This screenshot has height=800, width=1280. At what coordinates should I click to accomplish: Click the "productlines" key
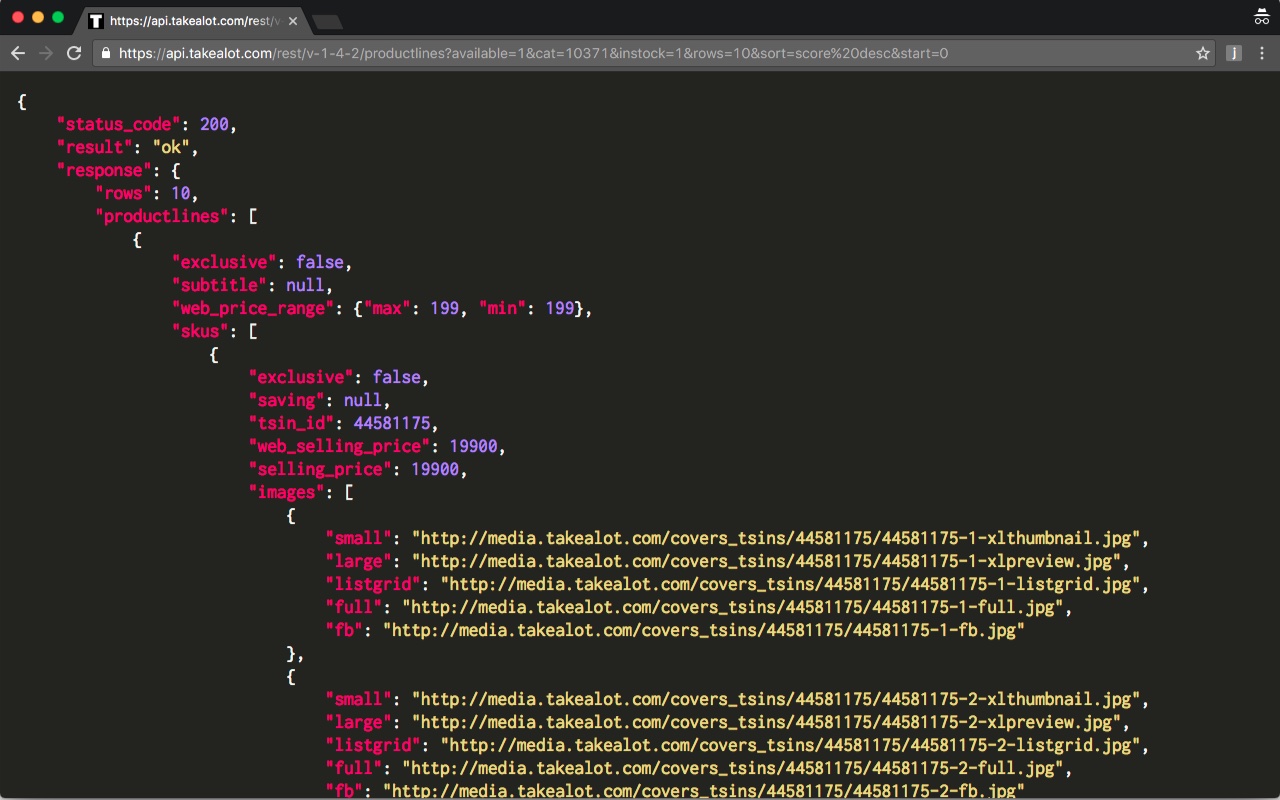(x=162, y=216)
